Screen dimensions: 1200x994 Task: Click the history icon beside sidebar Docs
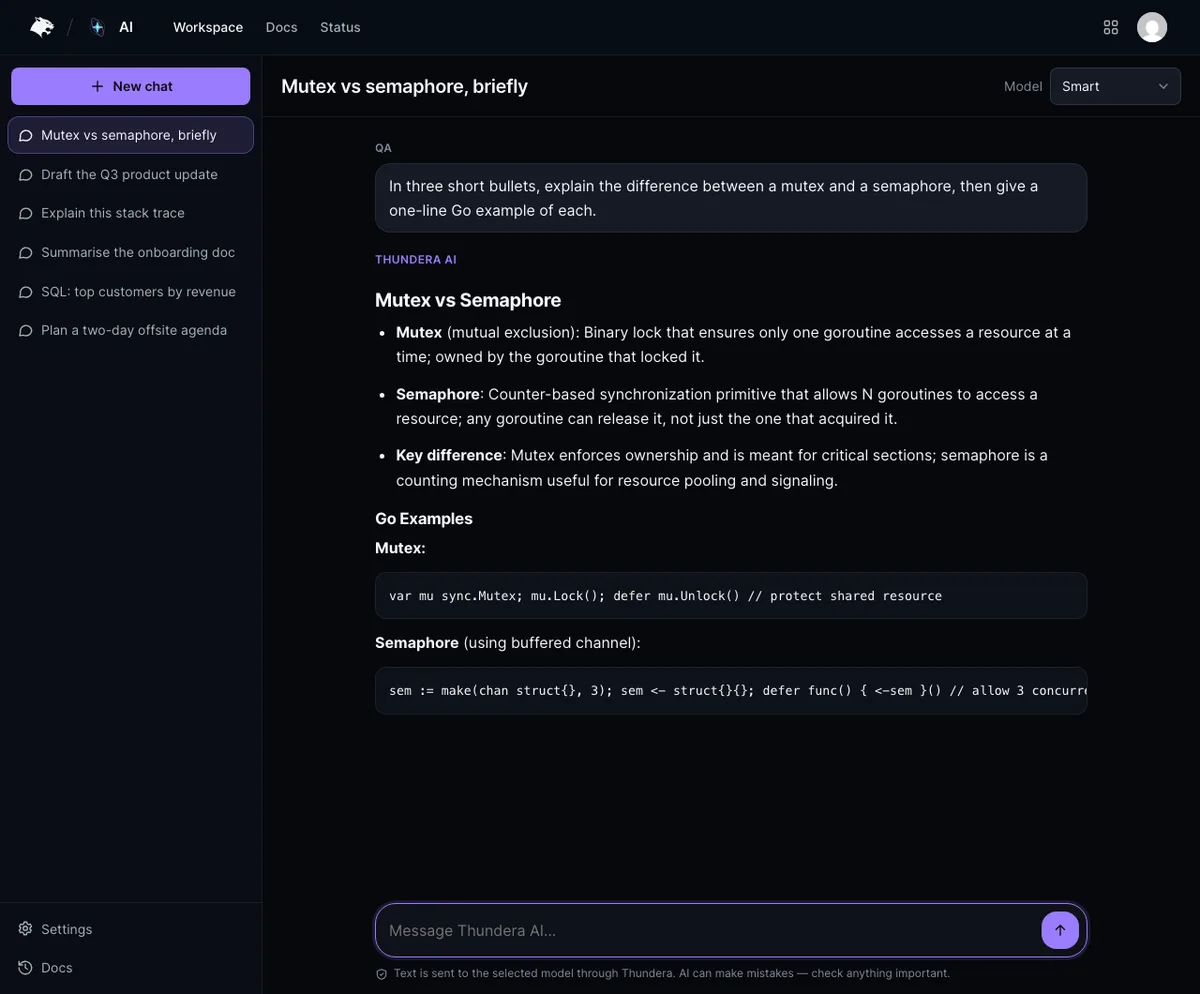pyautogui.click(x=26, y=967)
